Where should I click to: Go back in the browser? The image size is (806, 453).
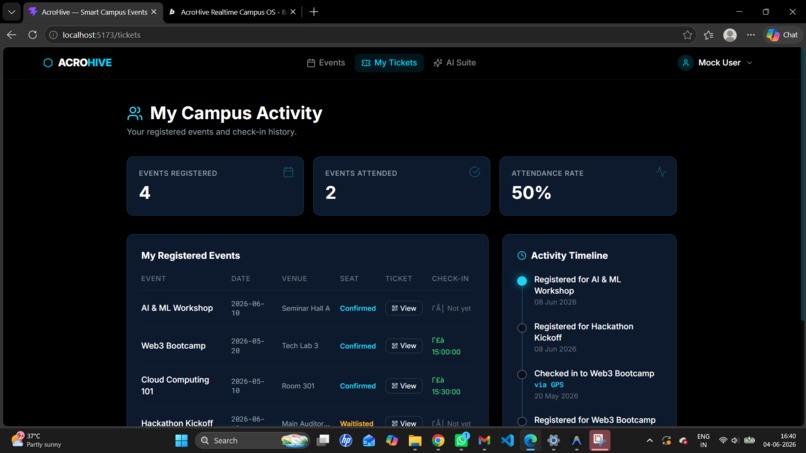(x=11, y=35)
